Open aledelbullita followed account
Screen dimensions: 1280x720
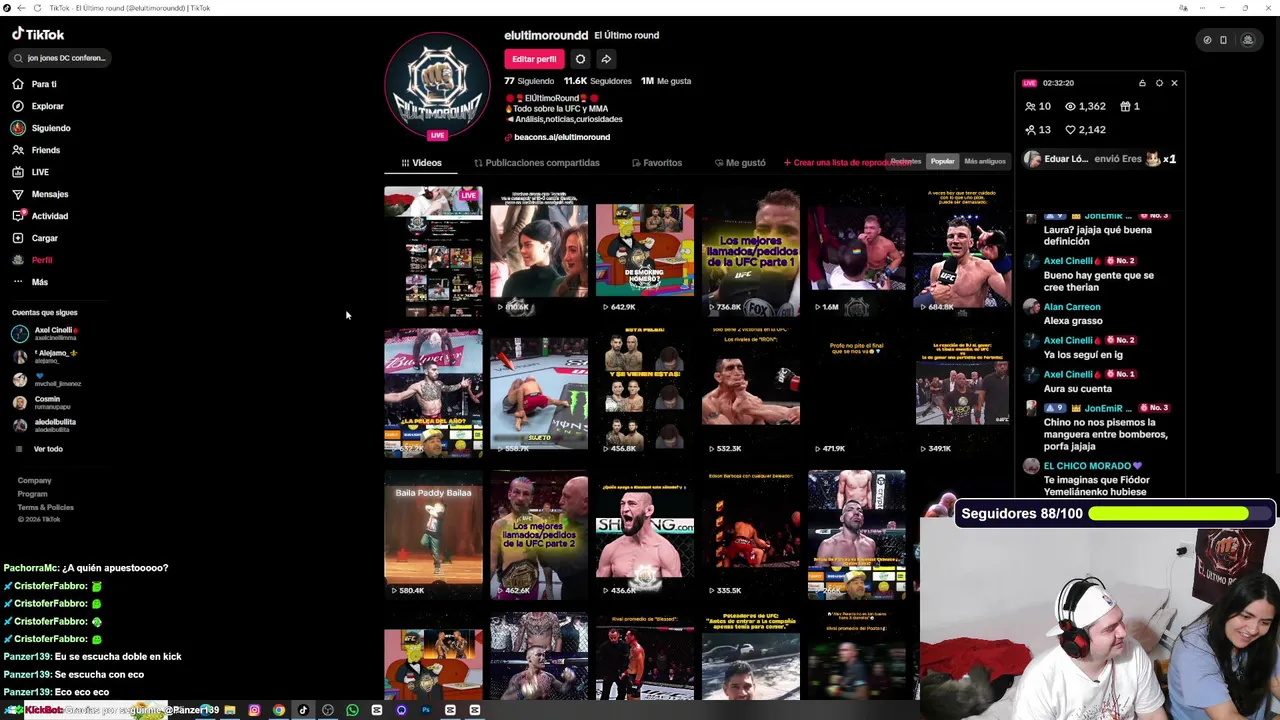(45, 426)
